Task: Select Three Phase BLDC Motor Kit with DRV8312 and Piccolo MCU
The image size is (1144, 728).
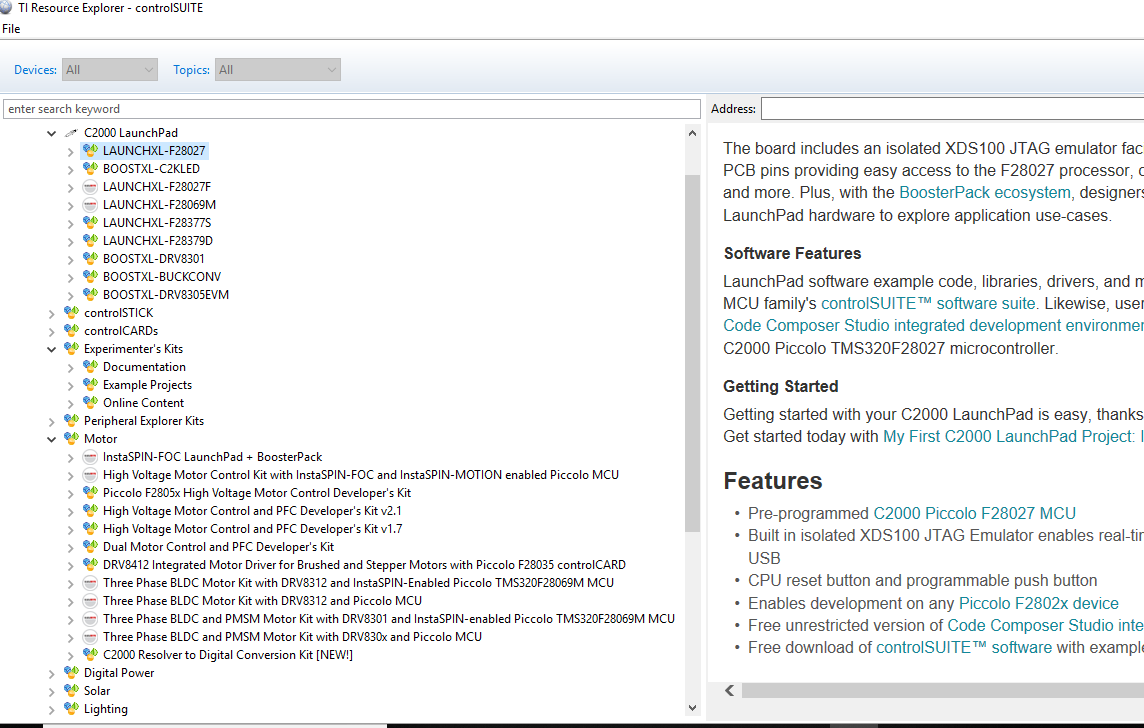Action: pyautogui.click(x=262, y=601)
